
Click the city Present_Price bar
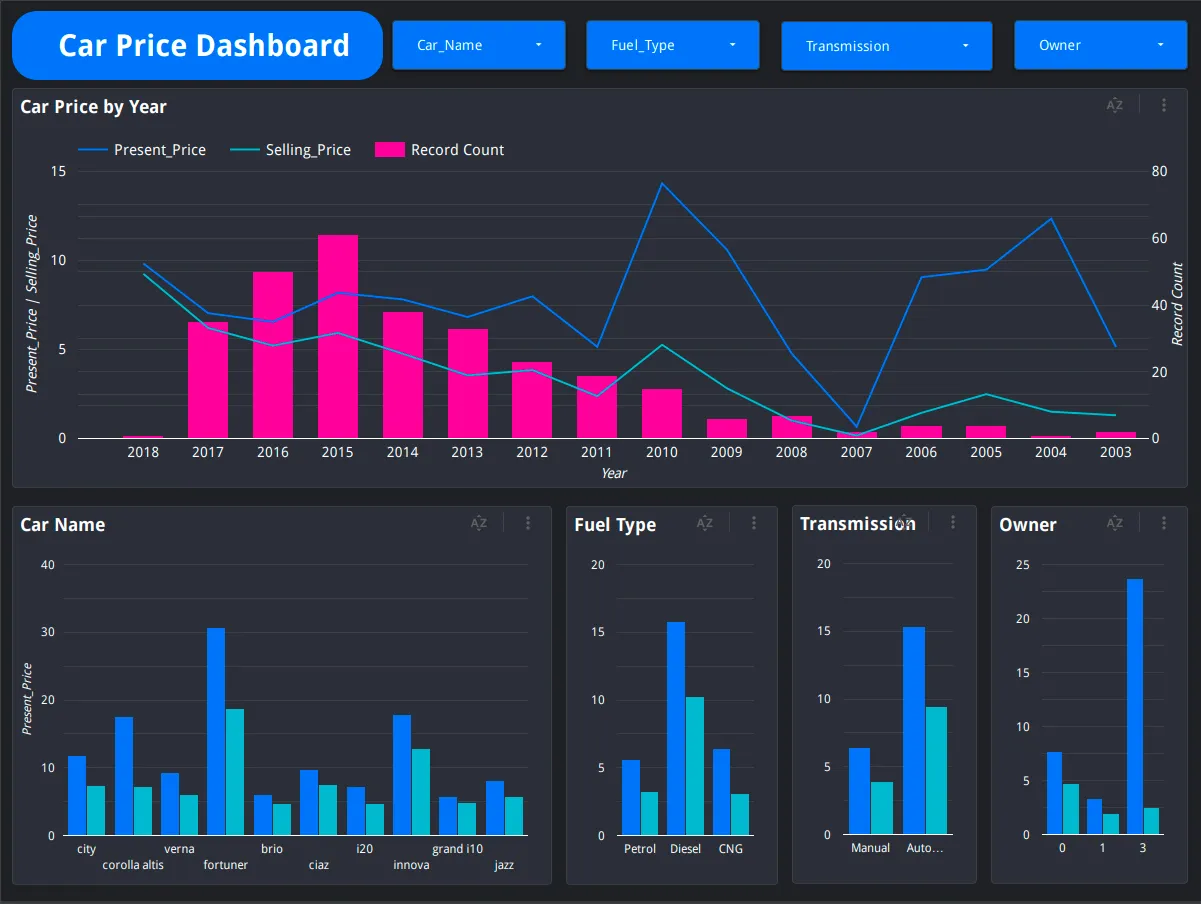click(x=77, y=795)
